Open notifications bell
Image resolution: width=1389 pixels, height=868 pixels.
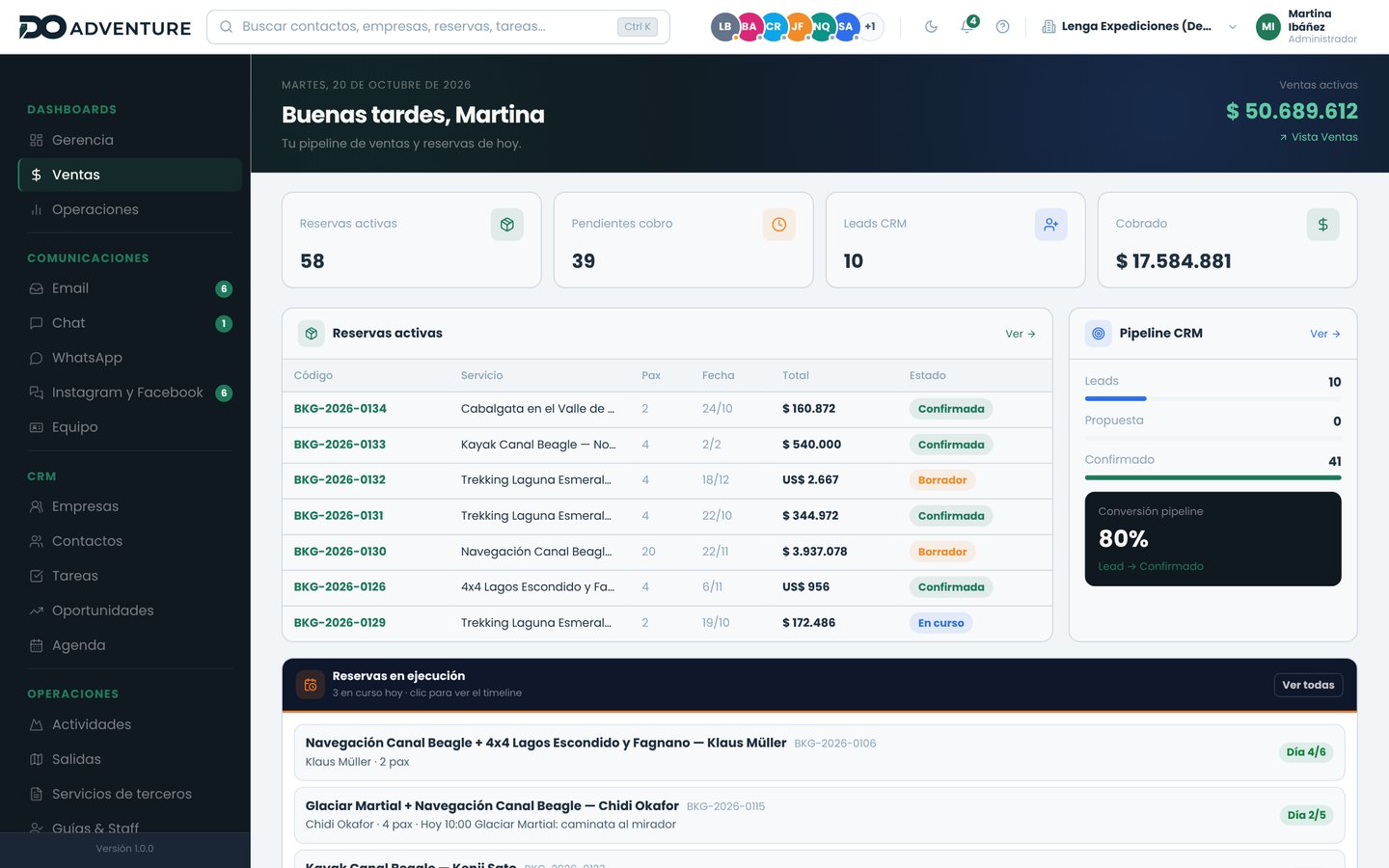[967, 27]
